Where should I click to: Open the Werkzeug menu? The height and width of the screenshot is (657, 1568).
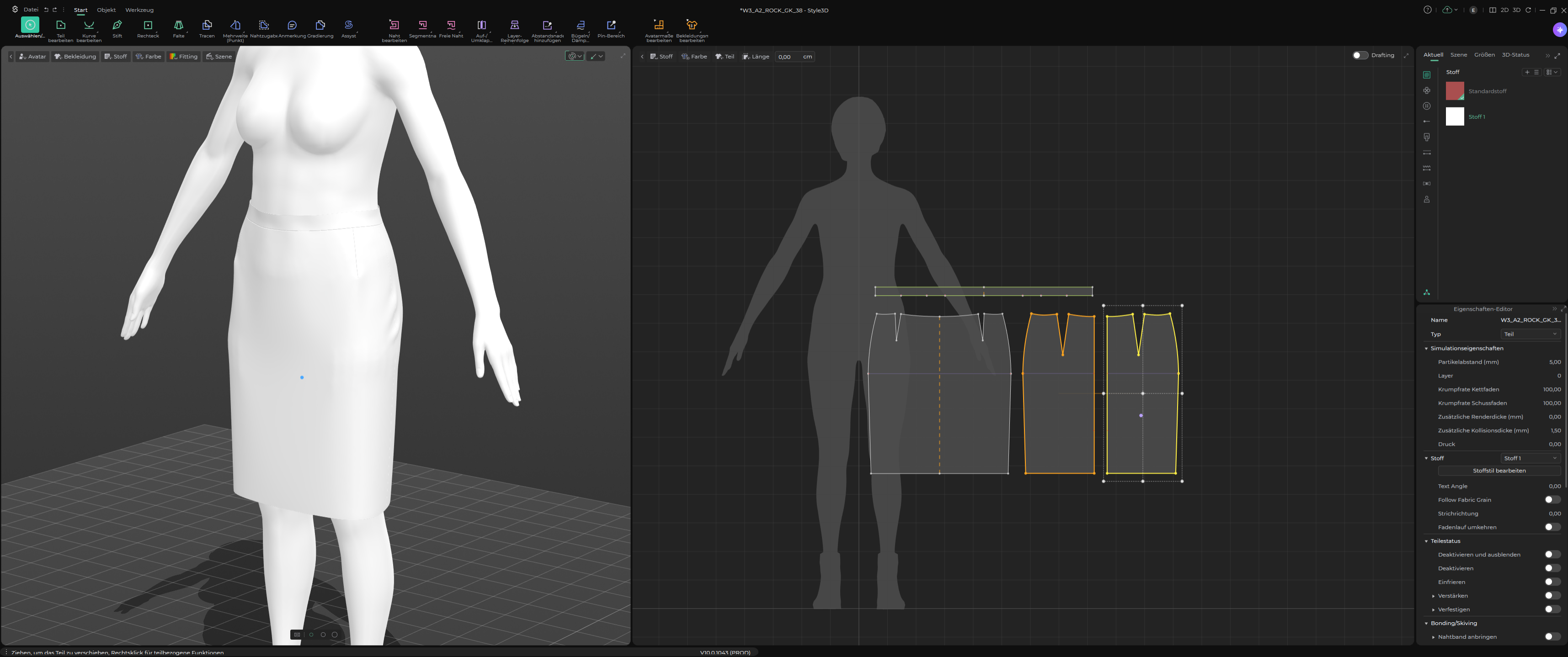(x=139, y=10)
